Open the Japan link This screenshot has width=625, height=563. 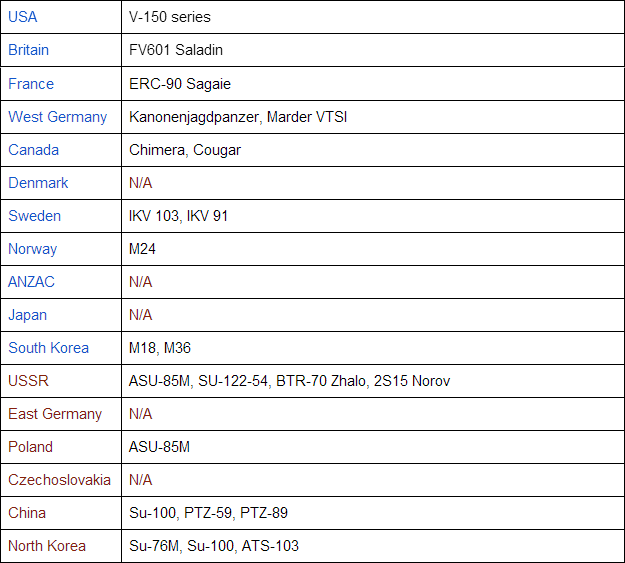[27, 314]
